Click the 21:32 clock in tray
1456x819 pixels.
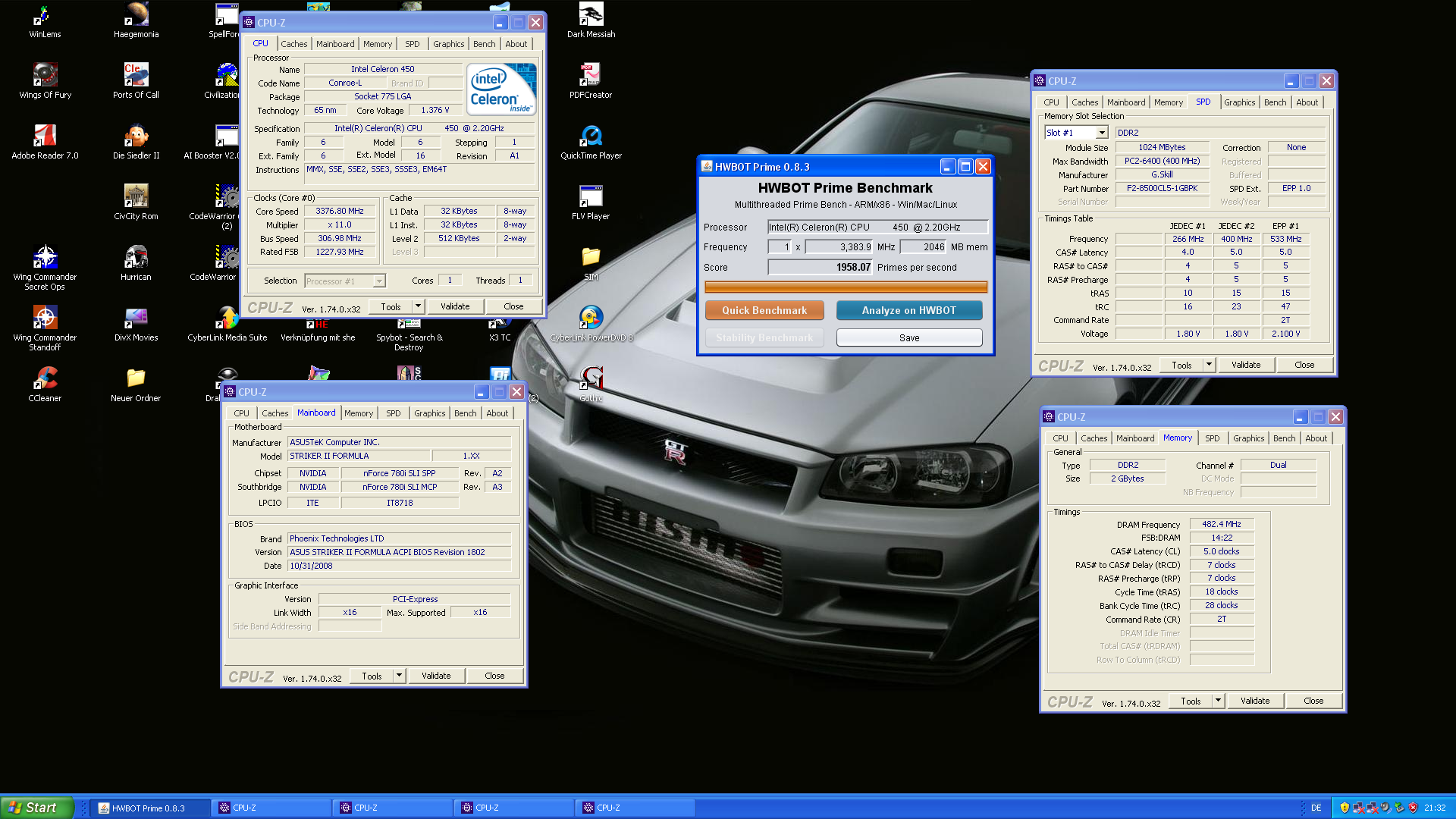pyautogui.click(x=1435, y=808)
